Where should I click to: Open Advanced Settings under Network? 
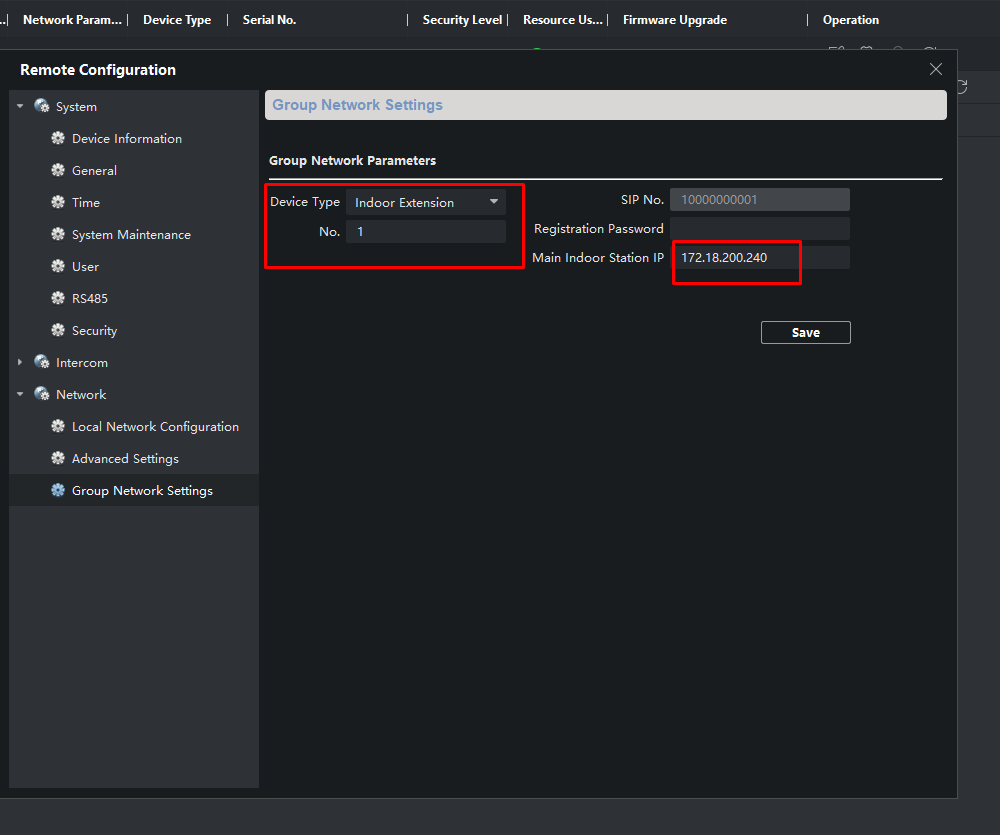click(126, 459)
